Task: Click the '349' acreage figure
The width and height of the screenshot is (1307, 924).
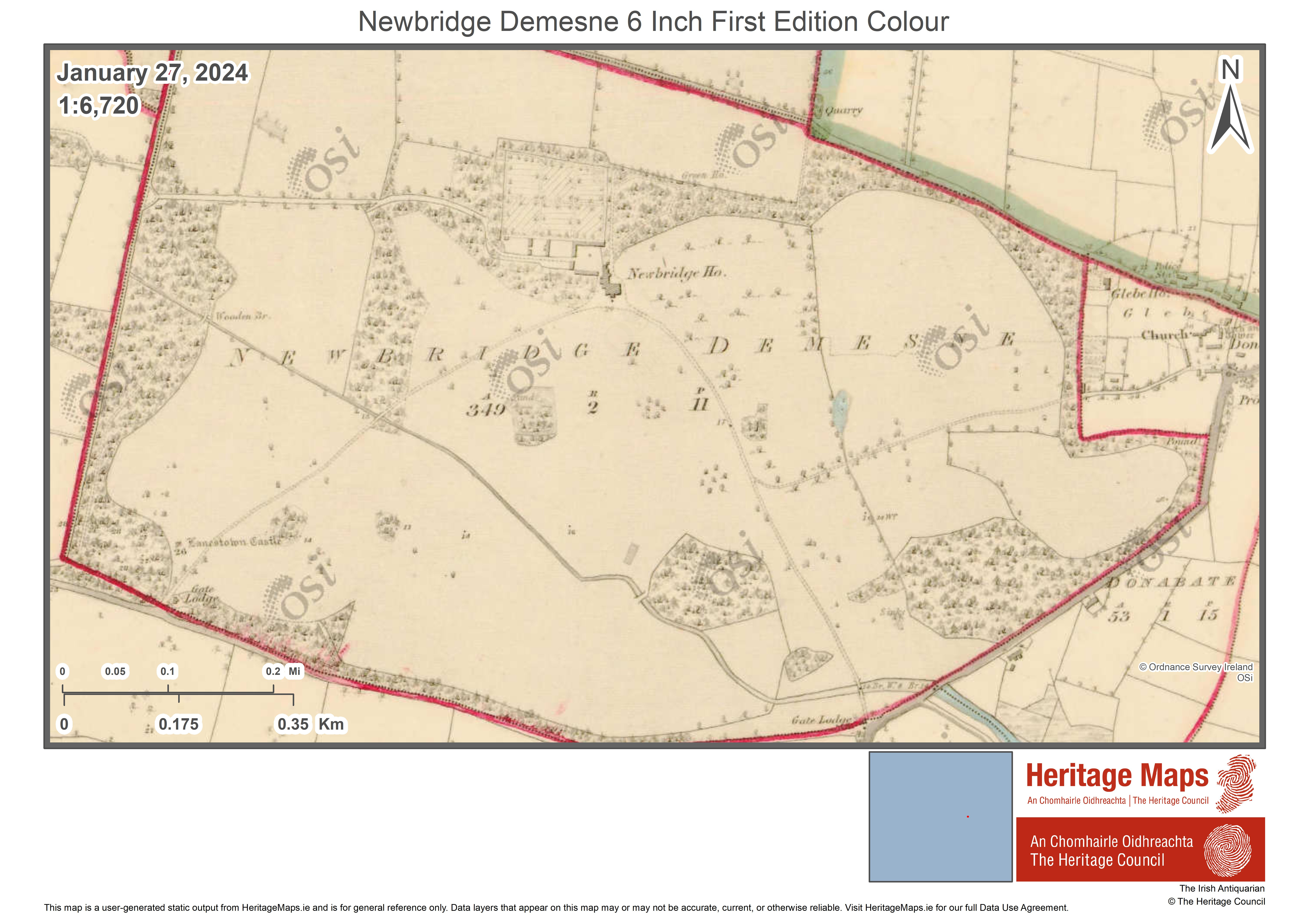Action: (x=486, y=410)
